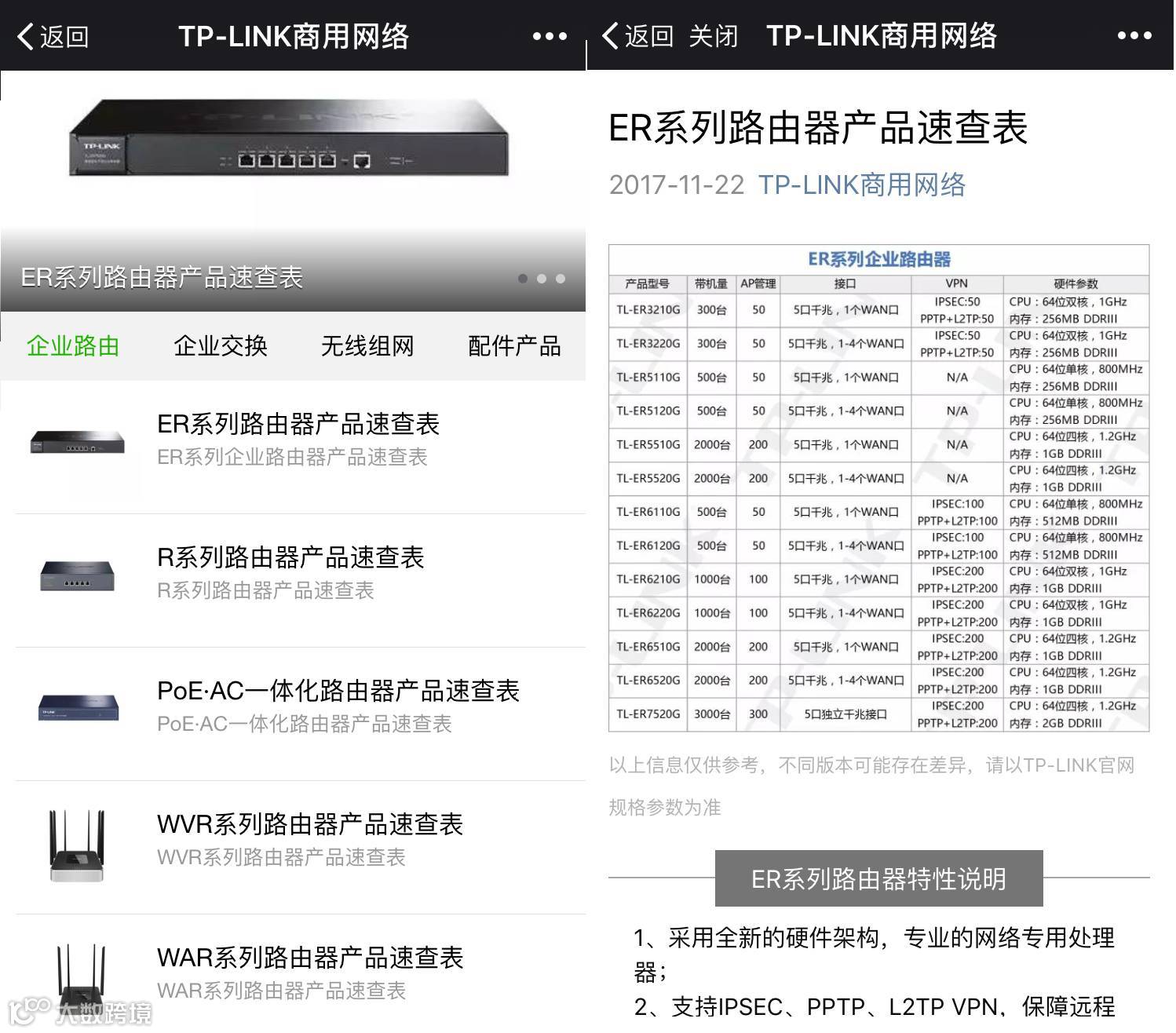The width and height of the screenshot is (1176, 1033).
Task: Click the WVR series antenna router thumbnail
Action: point(77,846)
